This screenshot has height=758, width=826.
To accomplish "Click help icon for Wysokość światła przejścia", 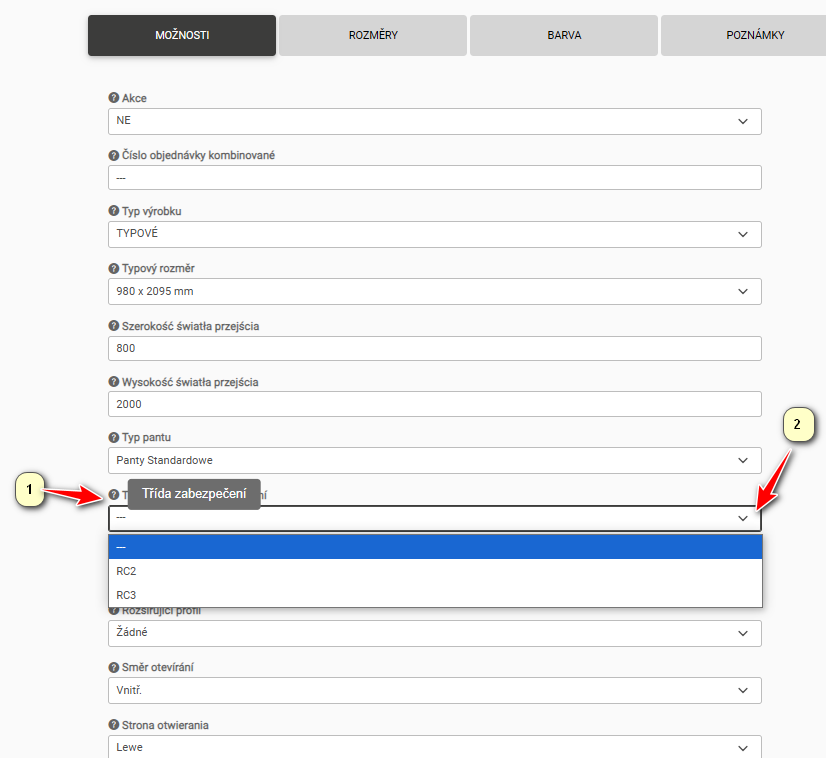I will tap(113, 382).
